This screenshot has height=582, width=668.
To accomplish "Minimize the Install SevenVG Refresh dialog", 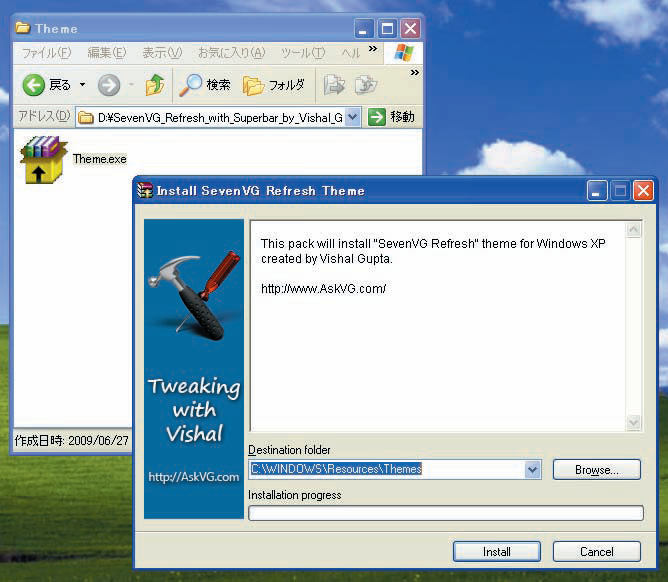I will point(597,190).
